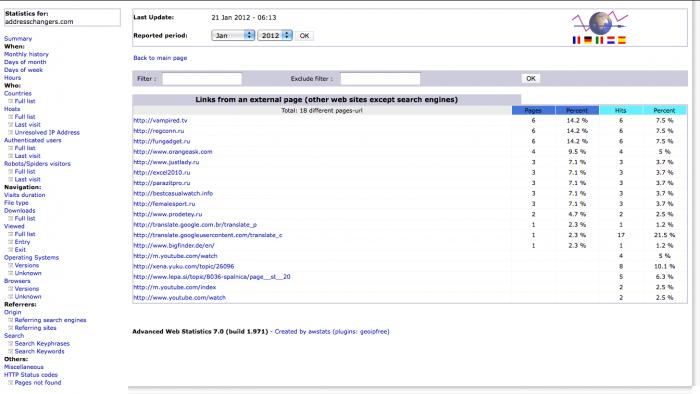Open Origin under Referrers
The width and height of the screenshot is (700, 394).
[x=12, y=312]
